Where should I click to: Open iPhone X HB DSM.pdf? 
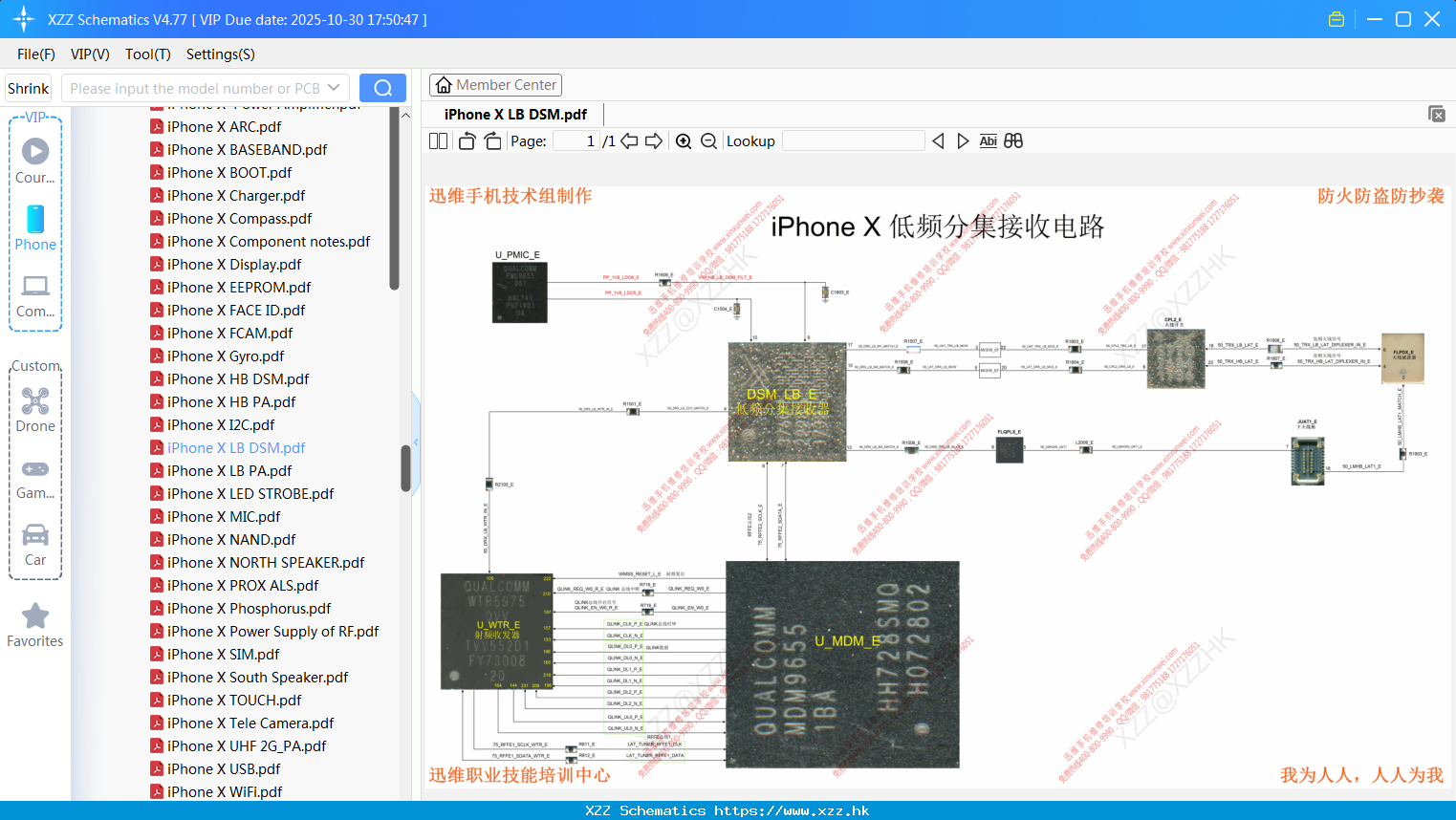238,379
